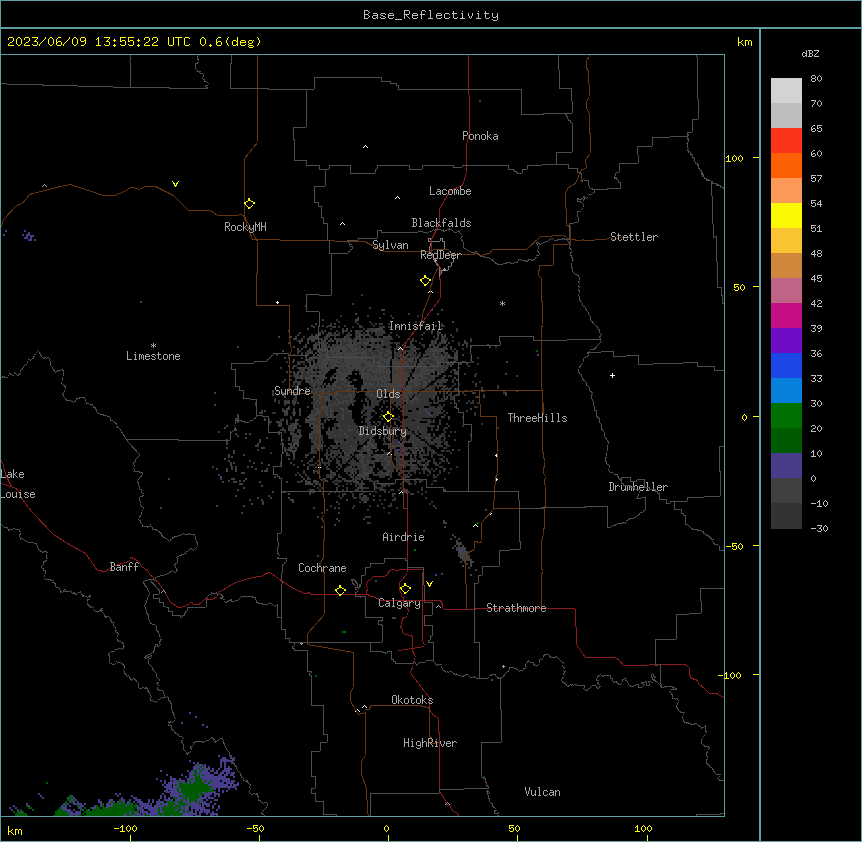Click the legend value 65
Viewport: 862px width, 842px height.
coord(816,128)
